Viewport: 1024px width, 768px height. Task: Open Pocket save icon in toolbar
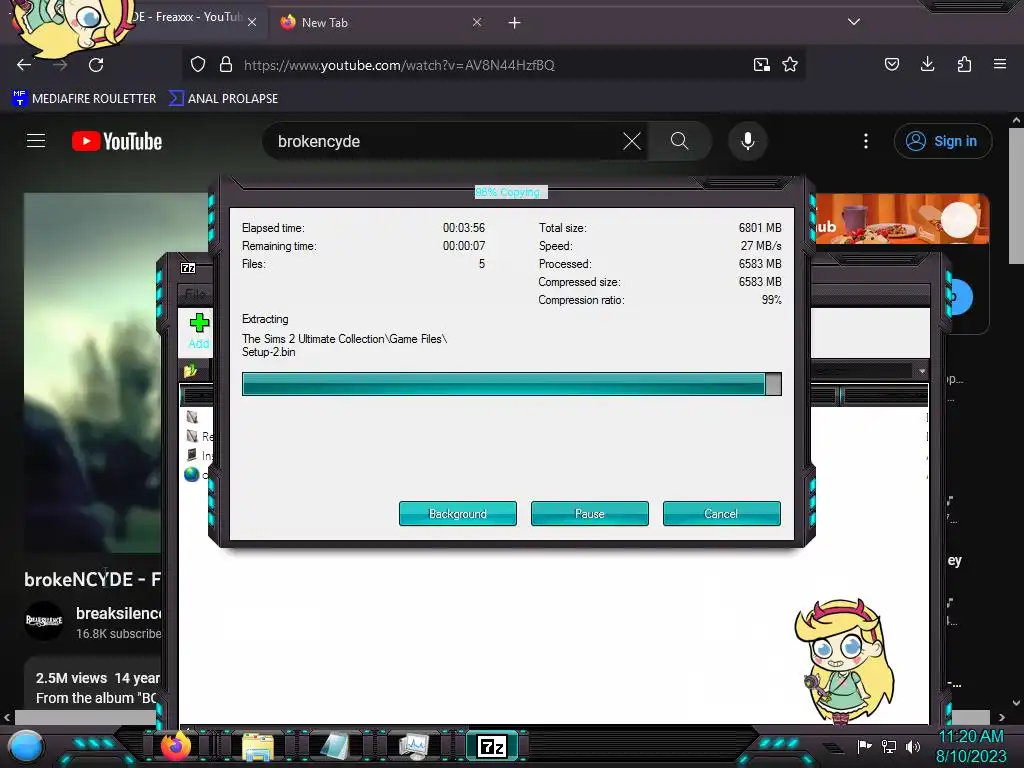(892, 64)
